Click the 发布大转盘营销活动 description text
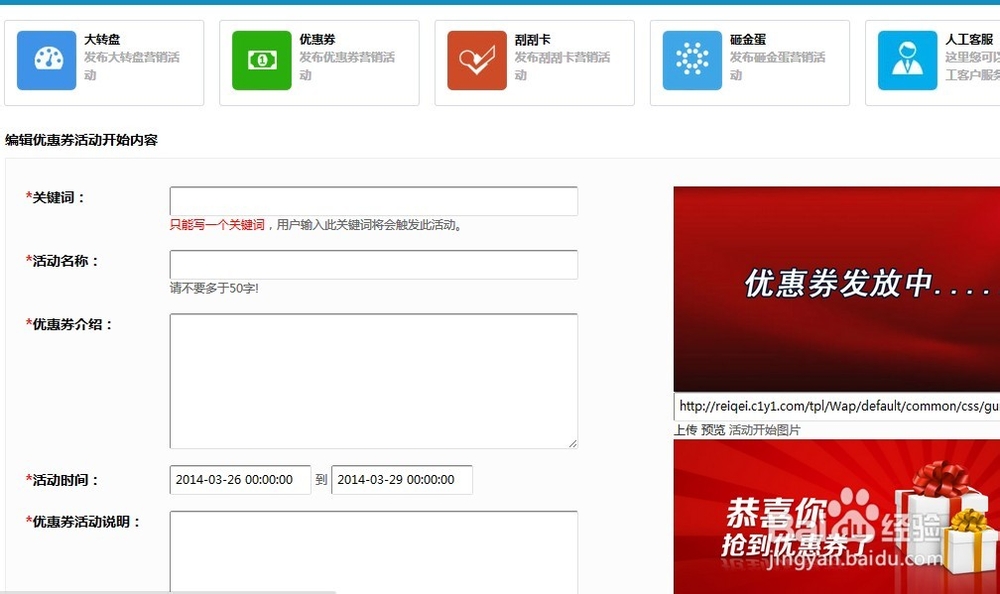Screen dimensions: 1000x594 coord(132,66)
